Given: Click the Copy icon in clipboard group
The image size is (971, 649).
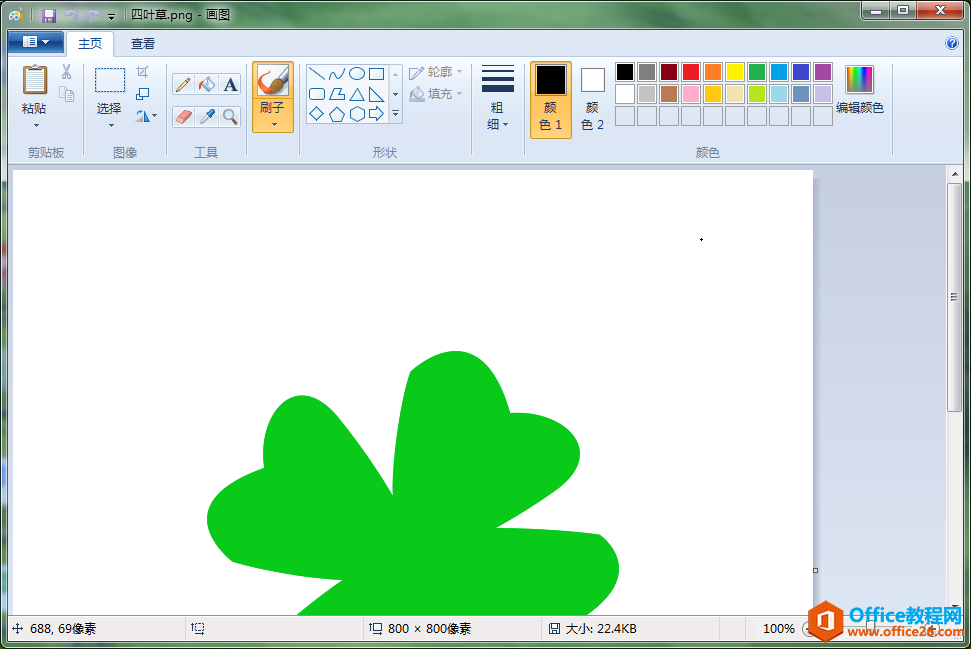Looking at the screenshot, I should click(x=66, y=94).
